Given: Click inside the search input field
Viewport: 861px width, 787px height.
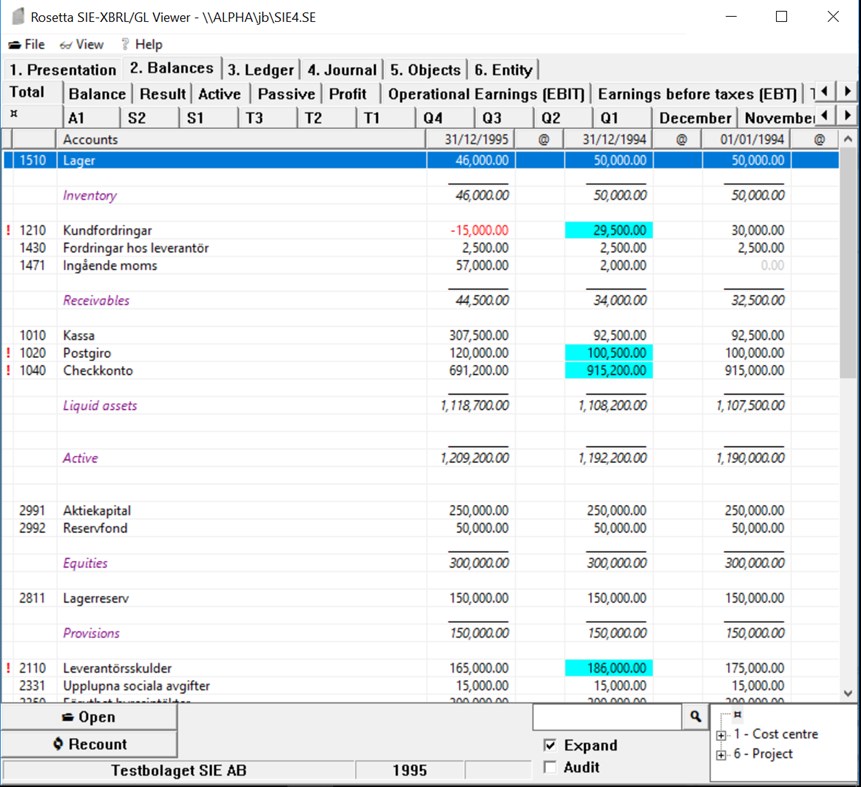Looking at the screenshot, I should click(x=610, y=717).
